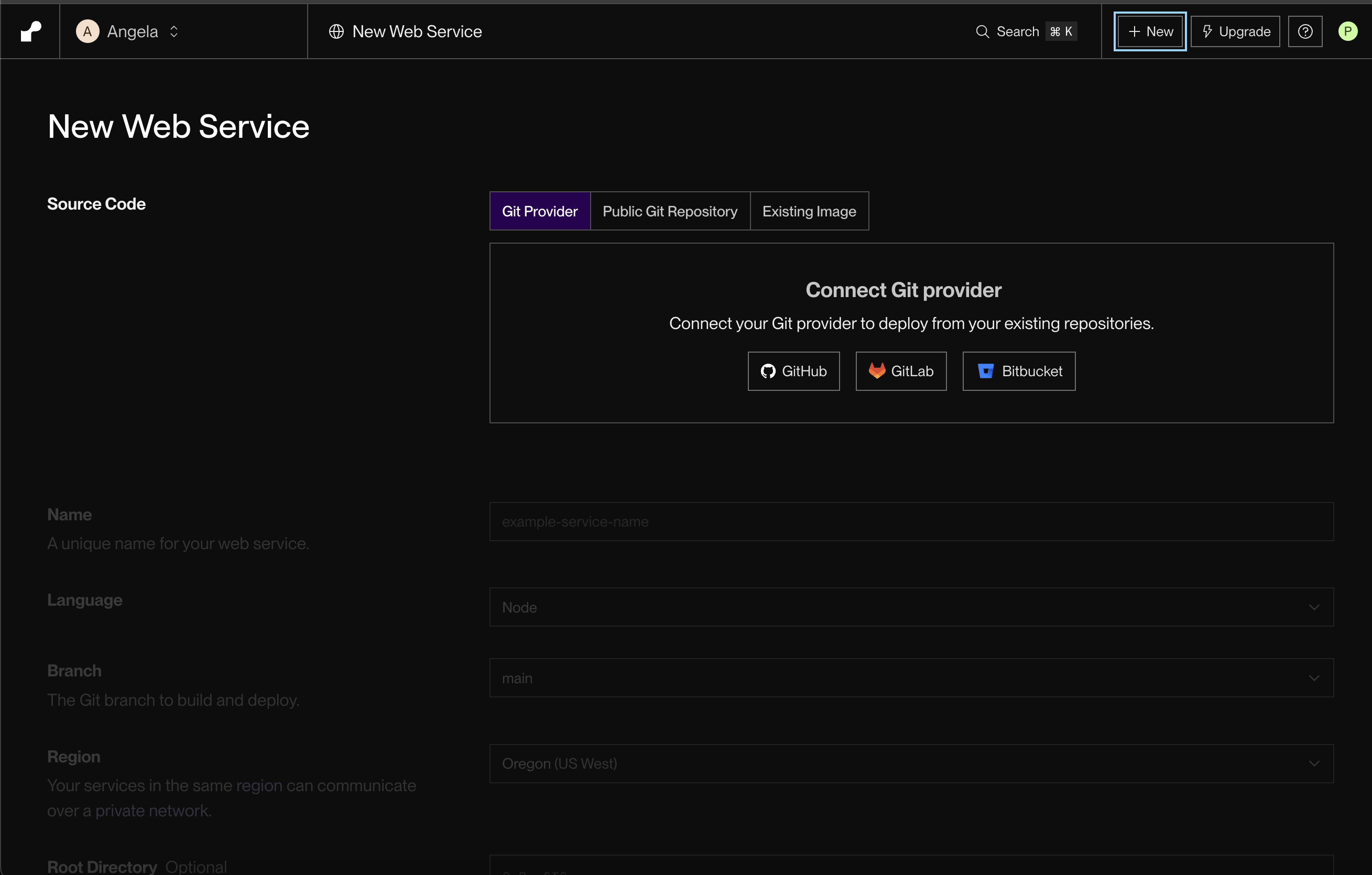Connect with GitLab provider
Viewport: 1372px width, 875px height.
(x=900, y=371)
